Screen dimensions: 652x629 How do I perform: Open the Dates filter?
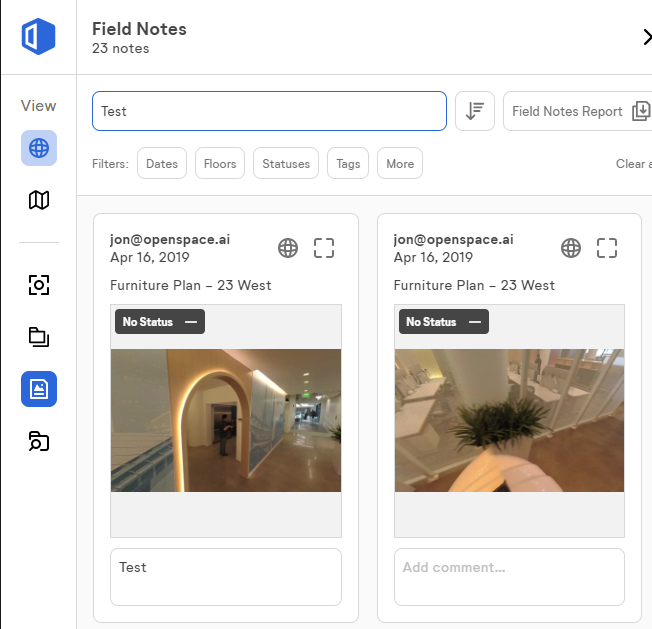[162, 163]
